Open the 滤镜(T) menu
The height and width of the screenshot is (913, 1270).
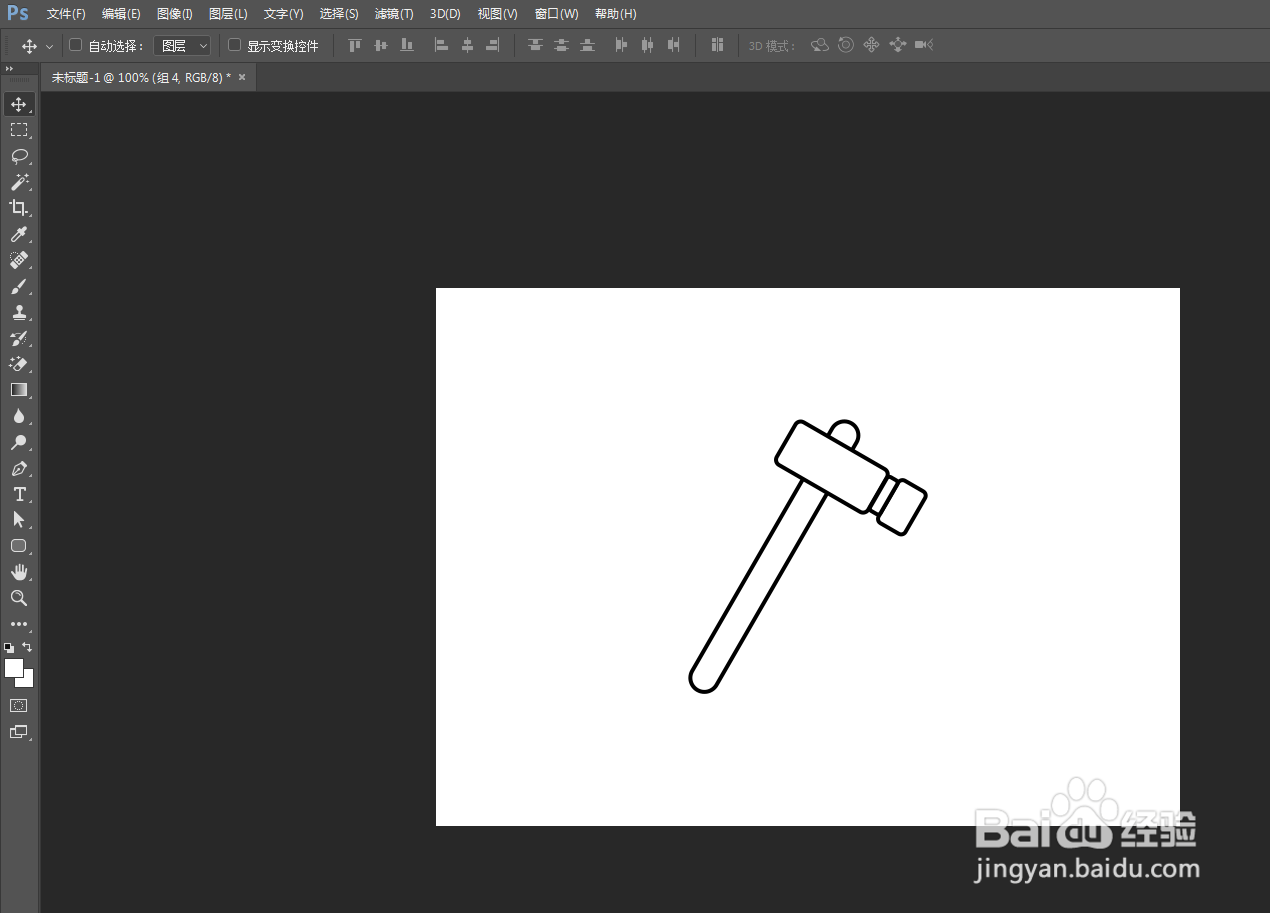394,14
